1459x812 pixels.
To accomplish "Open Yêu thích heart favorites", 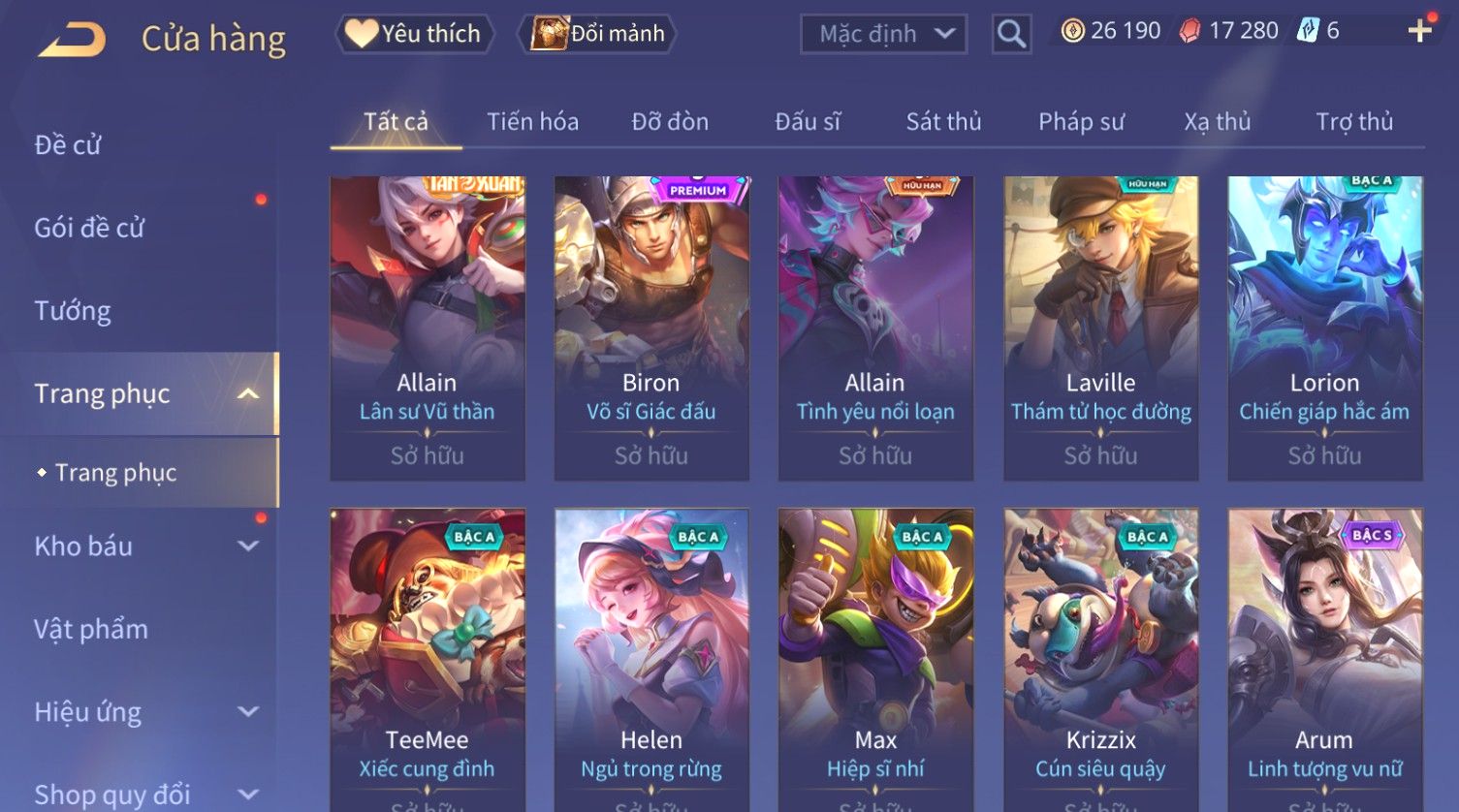I will [414, 34].
